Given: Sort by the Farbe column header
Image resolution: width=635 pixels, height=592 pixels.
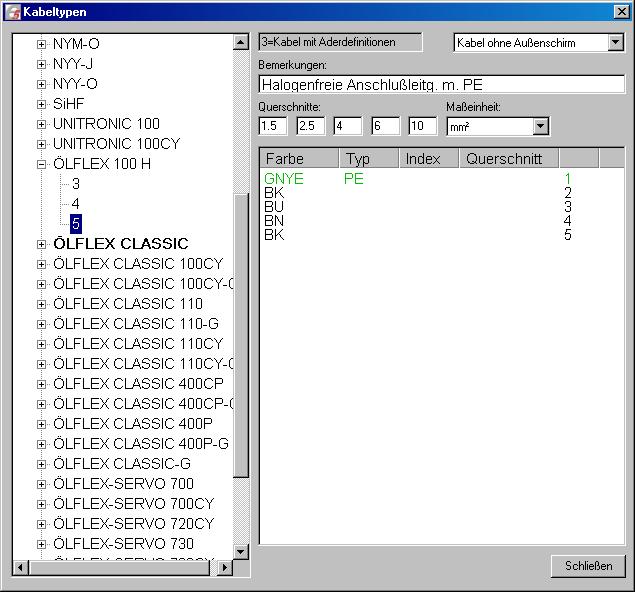Looking at the screenshot, I should point(299,158).
